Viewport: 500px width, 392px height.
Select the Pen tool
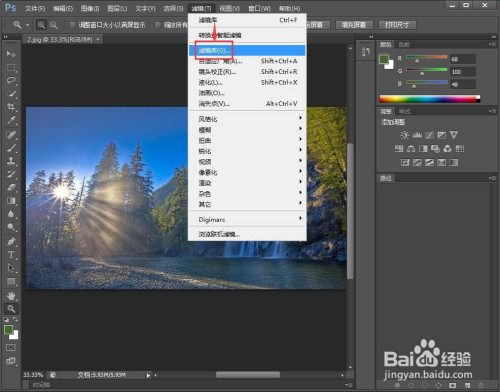[11, 241]
